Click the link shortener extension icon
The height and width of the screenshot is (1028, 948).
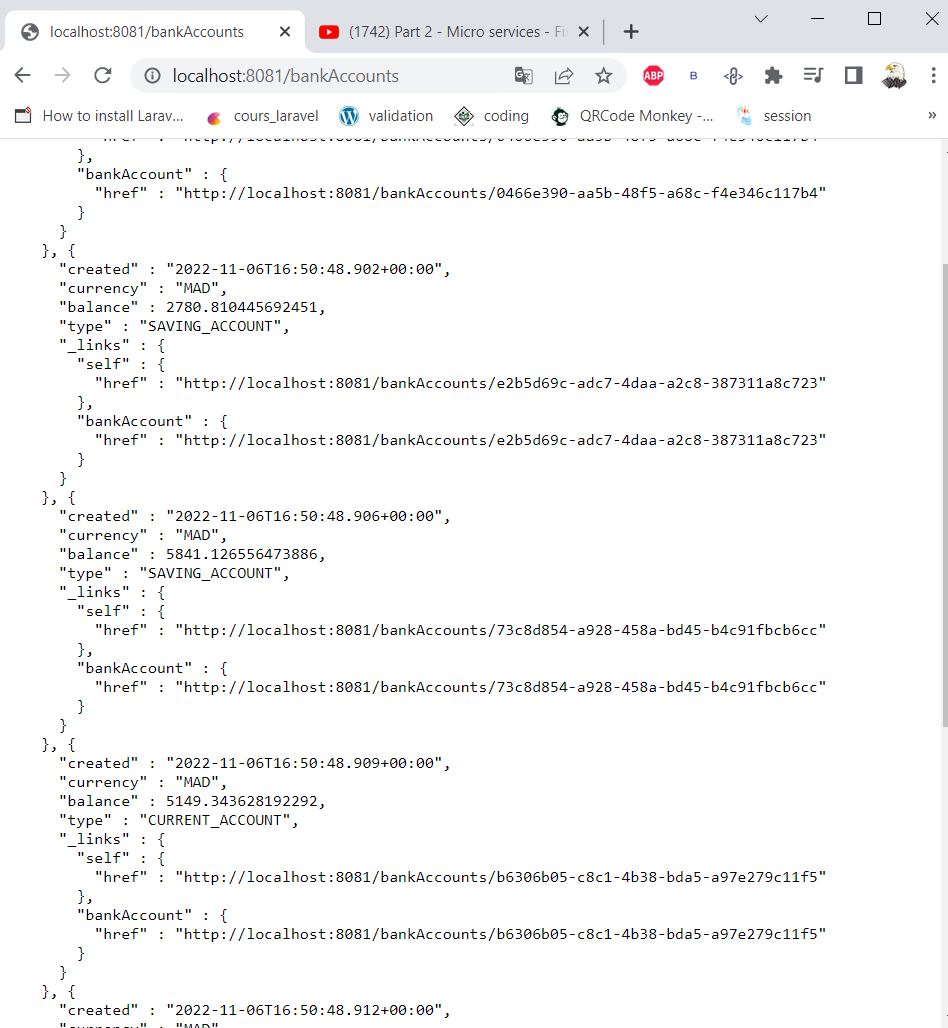733,75
